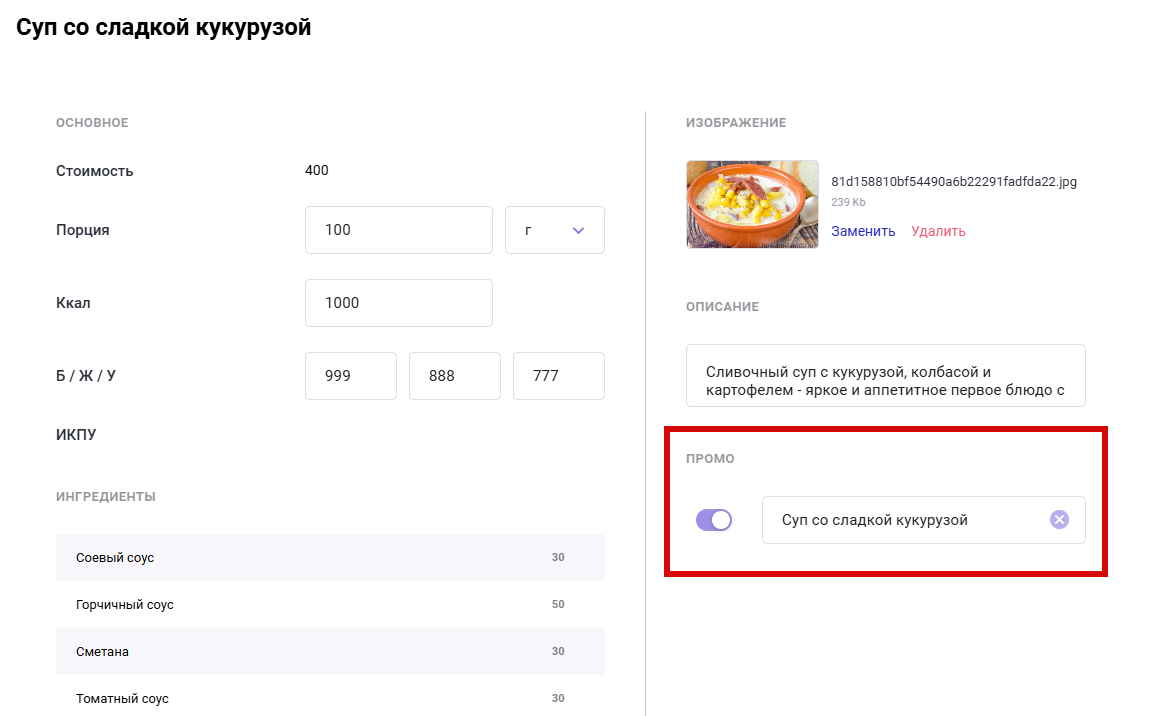Viewport: 1151px width, 716px height.
Task: Select the Сметана ingredient row
Action: 330,651
